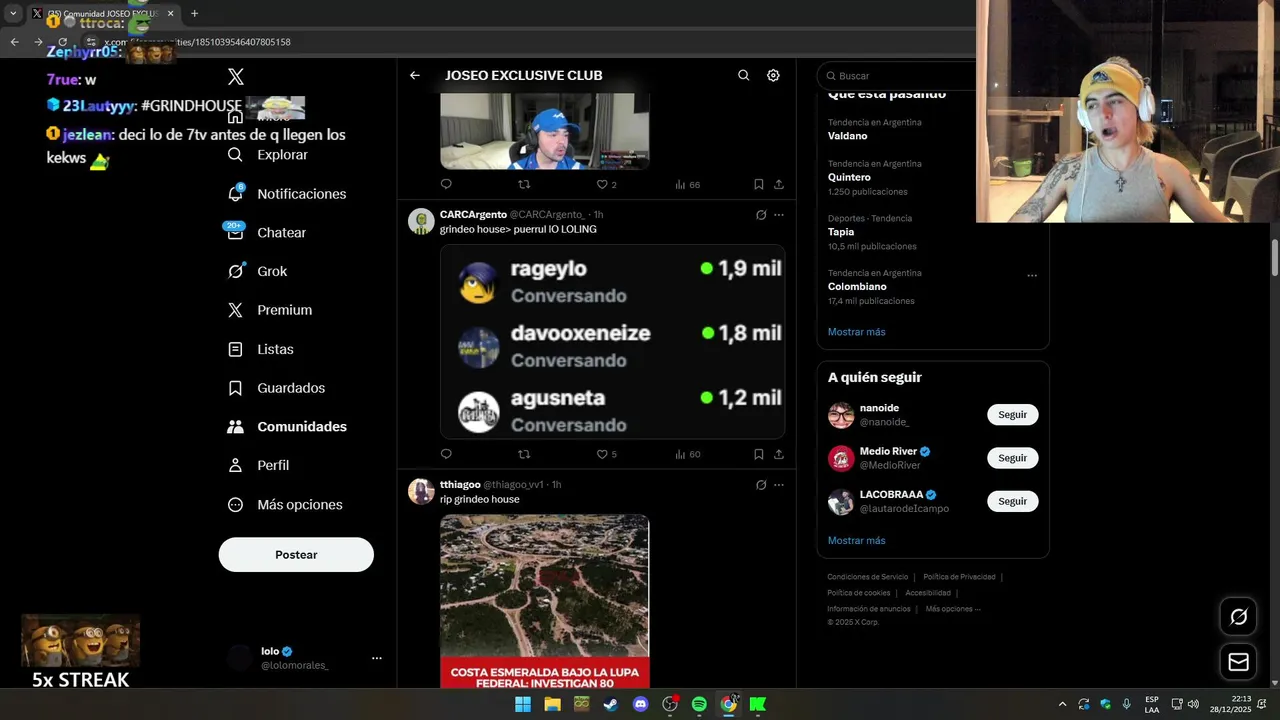Open the Tapia trending topic
This screenshot has height=720, width=1280.
point(841,232)
